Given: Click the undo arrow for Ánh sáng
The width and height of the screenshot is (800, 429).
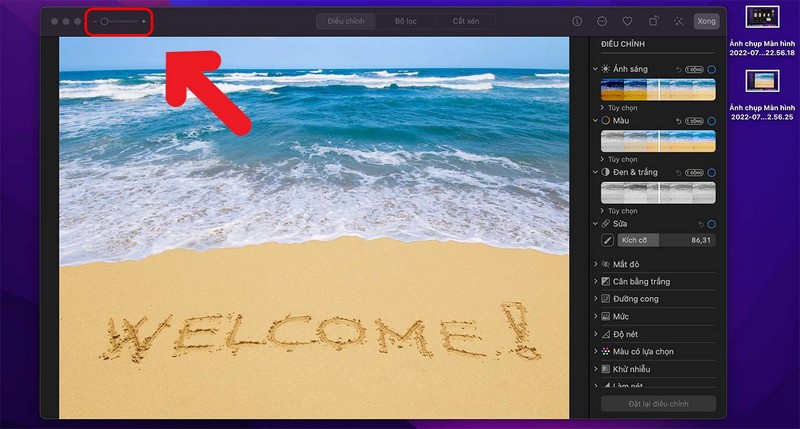Looking at the screenshot, I should [678, 69].
